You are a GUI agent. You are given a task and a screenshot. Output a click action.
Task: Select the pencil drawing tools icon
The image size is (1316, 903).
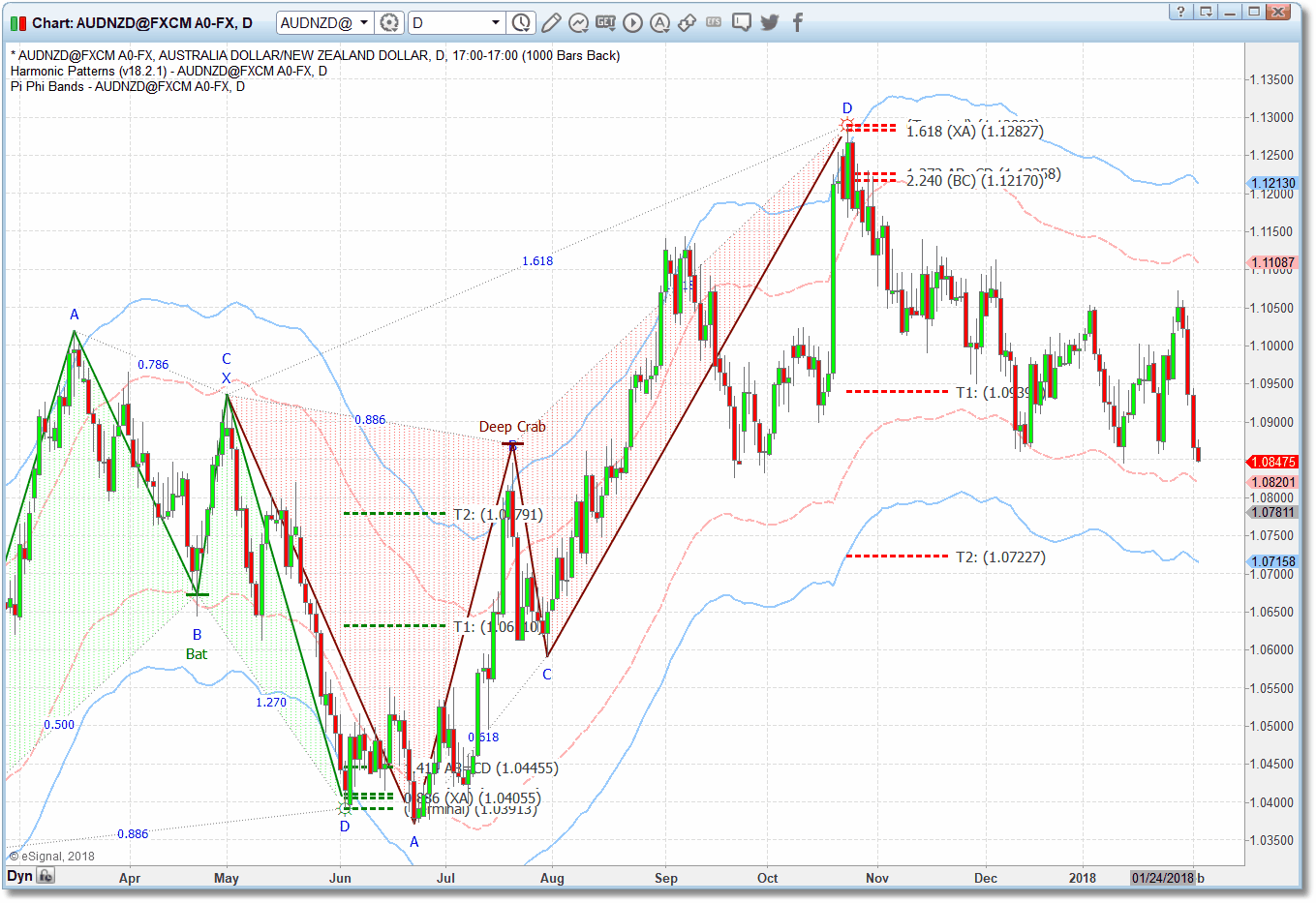pyautogui.click(x=551, y=22)
